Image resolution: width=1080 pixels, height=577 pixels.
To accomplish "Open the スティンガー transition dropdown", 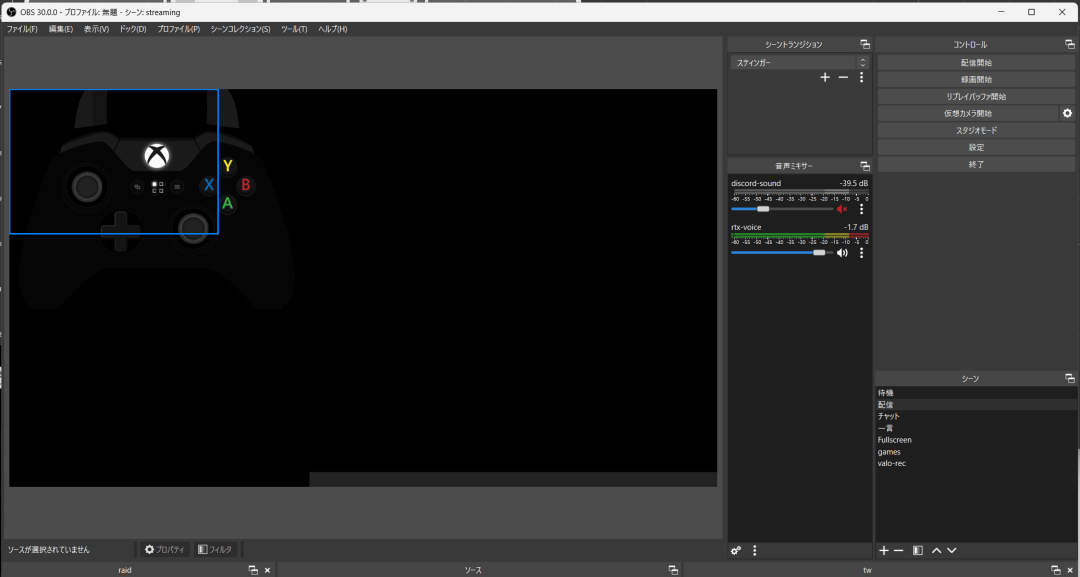I will [x=799, y=62].
